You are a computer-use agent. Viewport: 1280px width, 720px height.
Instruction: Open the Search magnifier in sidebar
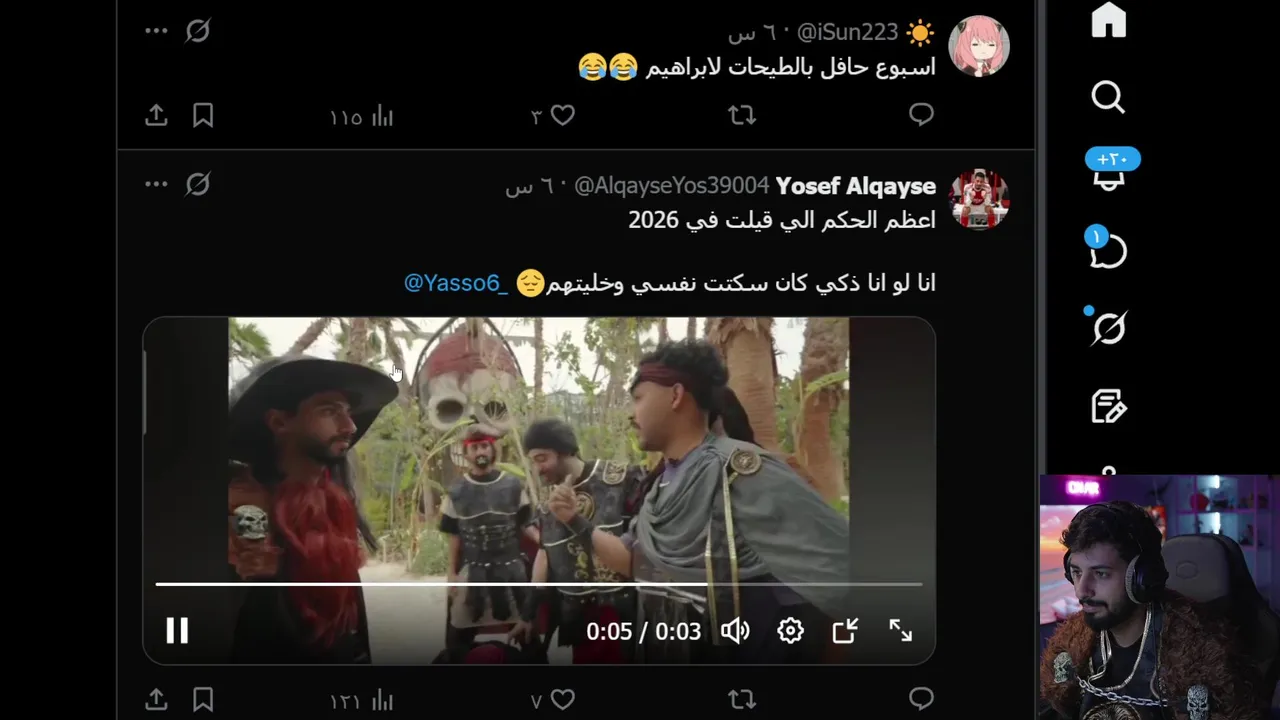(x=1108, y=97)
